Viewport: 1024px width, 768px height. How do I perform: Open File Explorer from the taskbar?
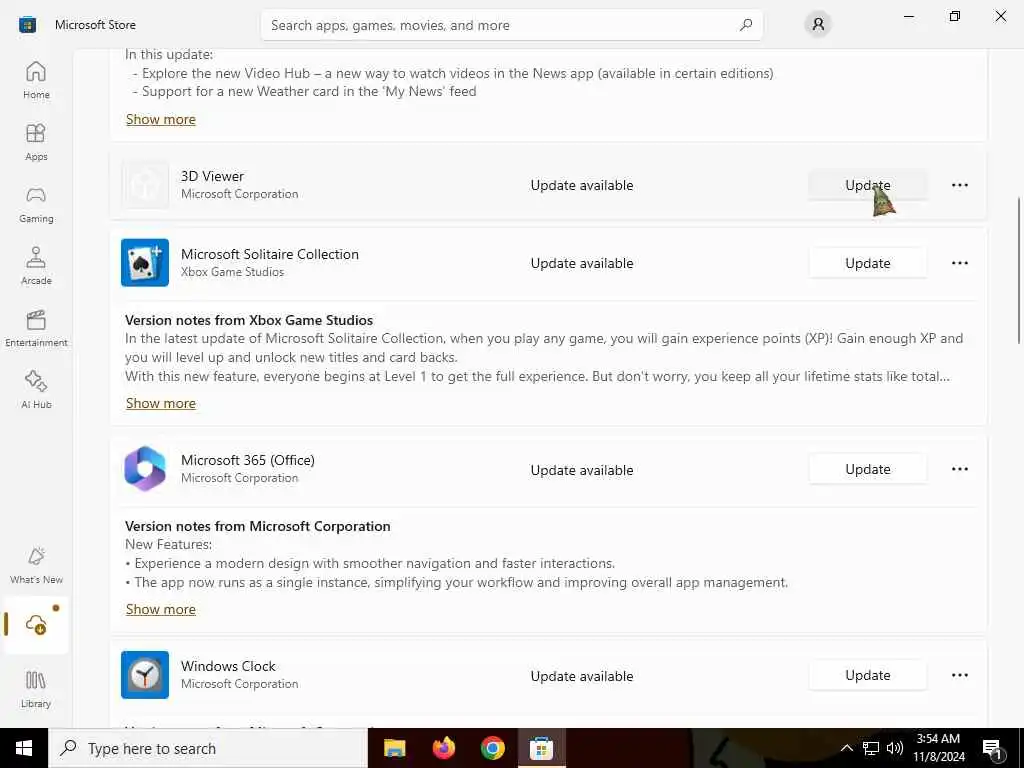click(x=394, y=748)
